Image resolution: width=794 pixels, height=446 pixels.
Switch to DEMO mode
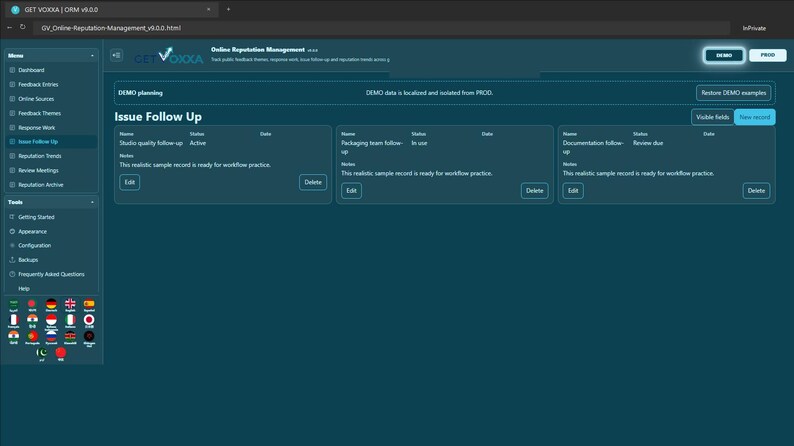[724, 55]
